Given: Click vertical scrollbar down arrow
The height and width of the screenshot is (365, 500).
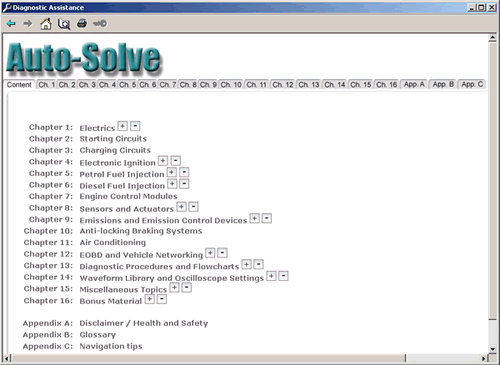Looking at the screenshot, I should tap(493, 349).
